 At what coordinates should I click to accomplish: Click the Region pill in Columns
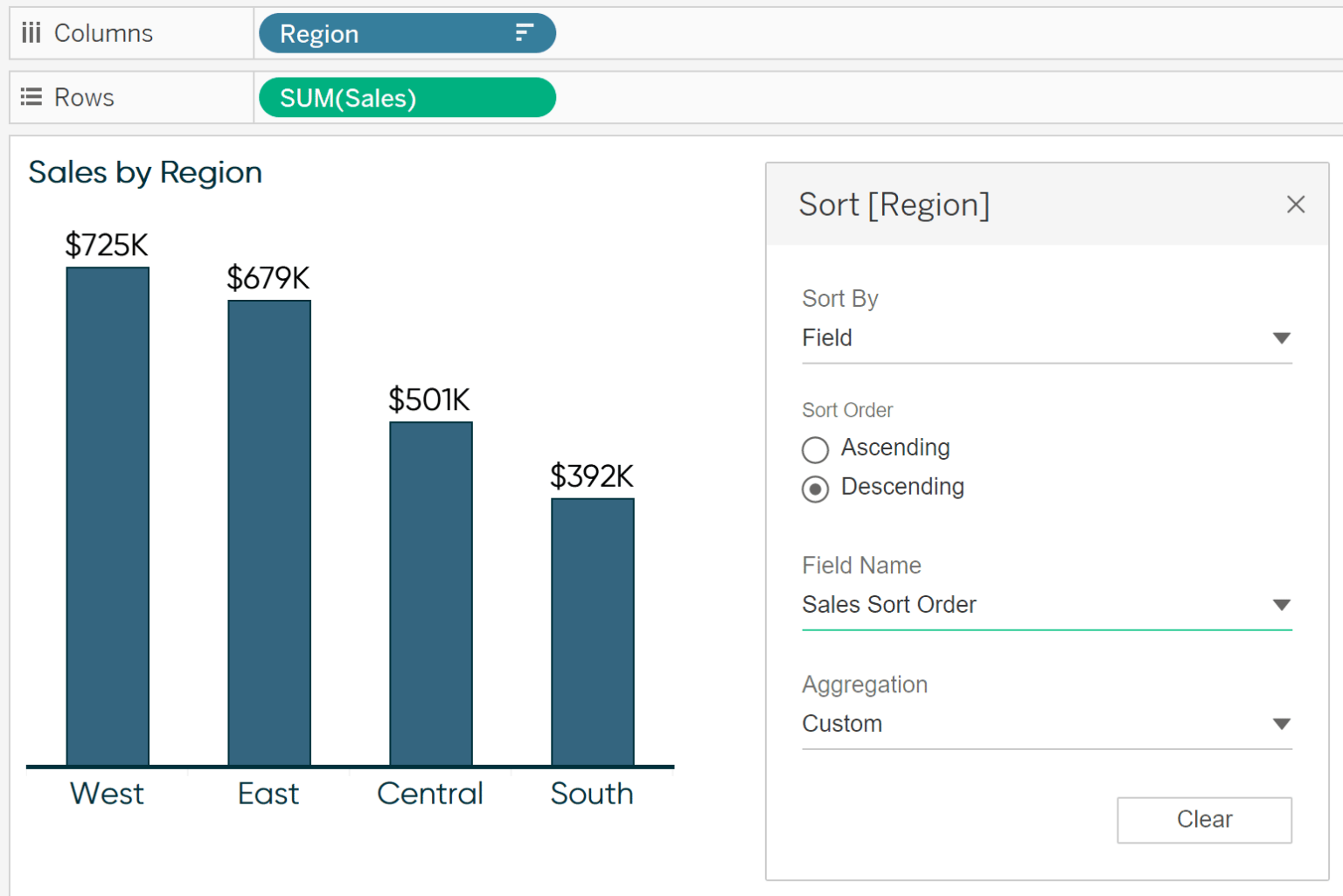point(385,33)
